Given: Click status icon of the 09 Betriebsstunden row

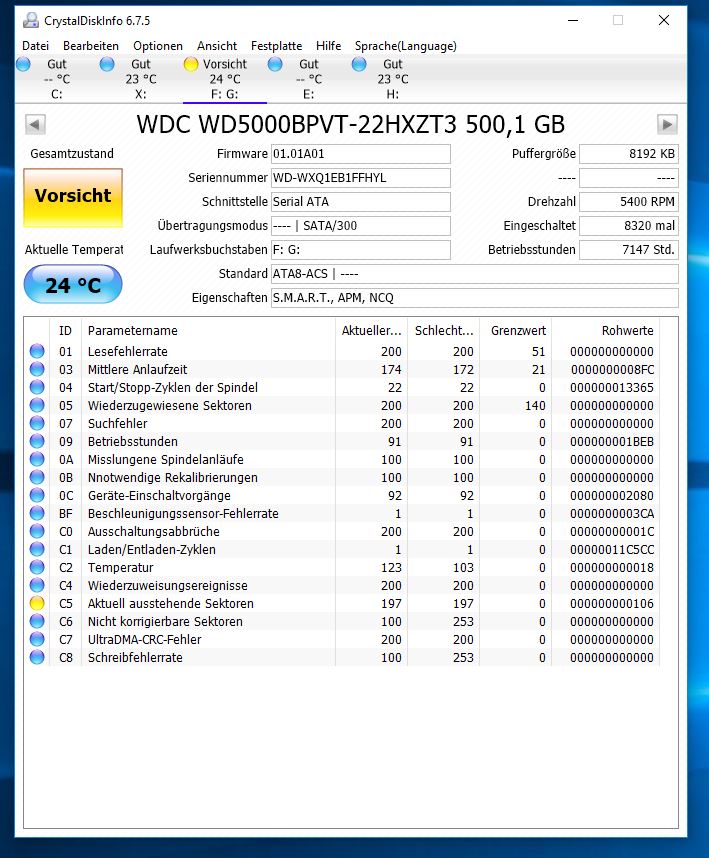Looking at the screenshot, I should pos(37,442).
